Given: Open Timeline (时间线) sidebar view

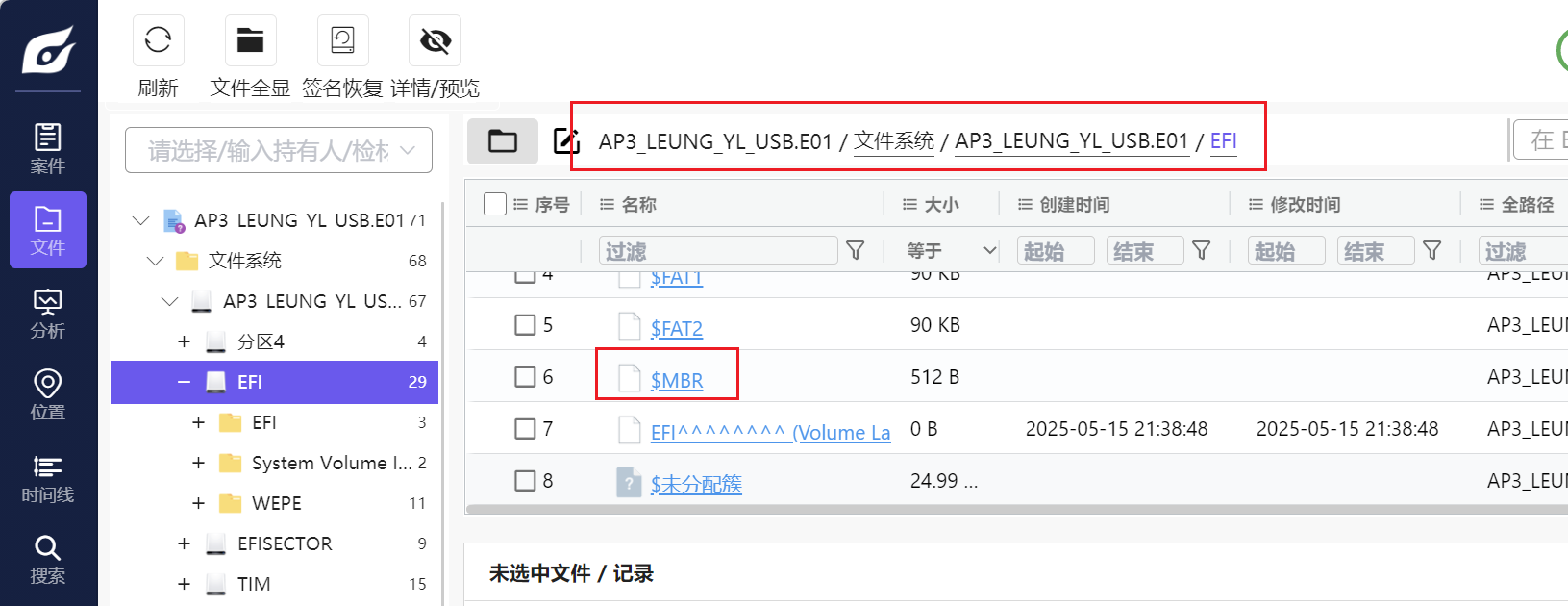Looking at the screenshot, I should coord(47,478).
